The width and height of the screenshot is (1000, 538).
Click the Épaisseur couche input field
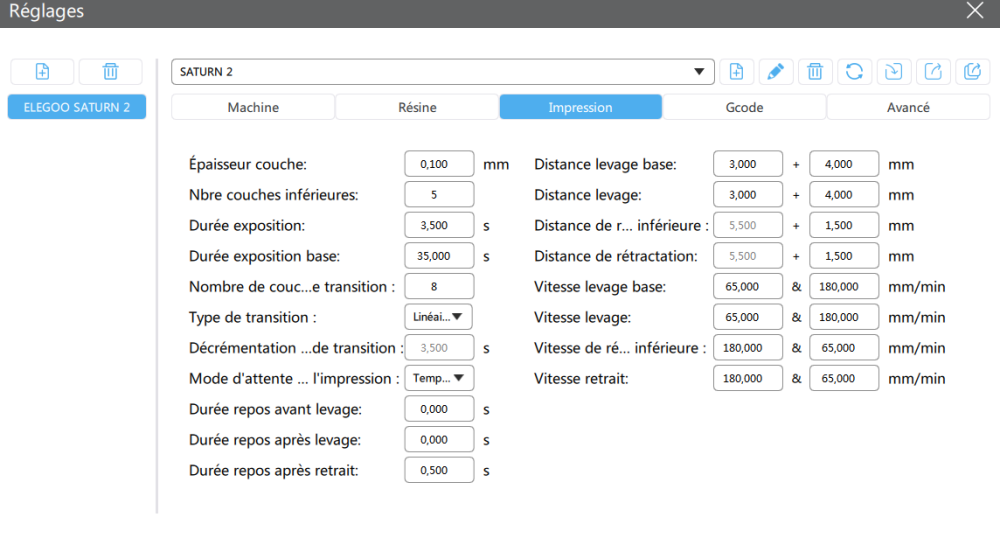coord(439,164)
